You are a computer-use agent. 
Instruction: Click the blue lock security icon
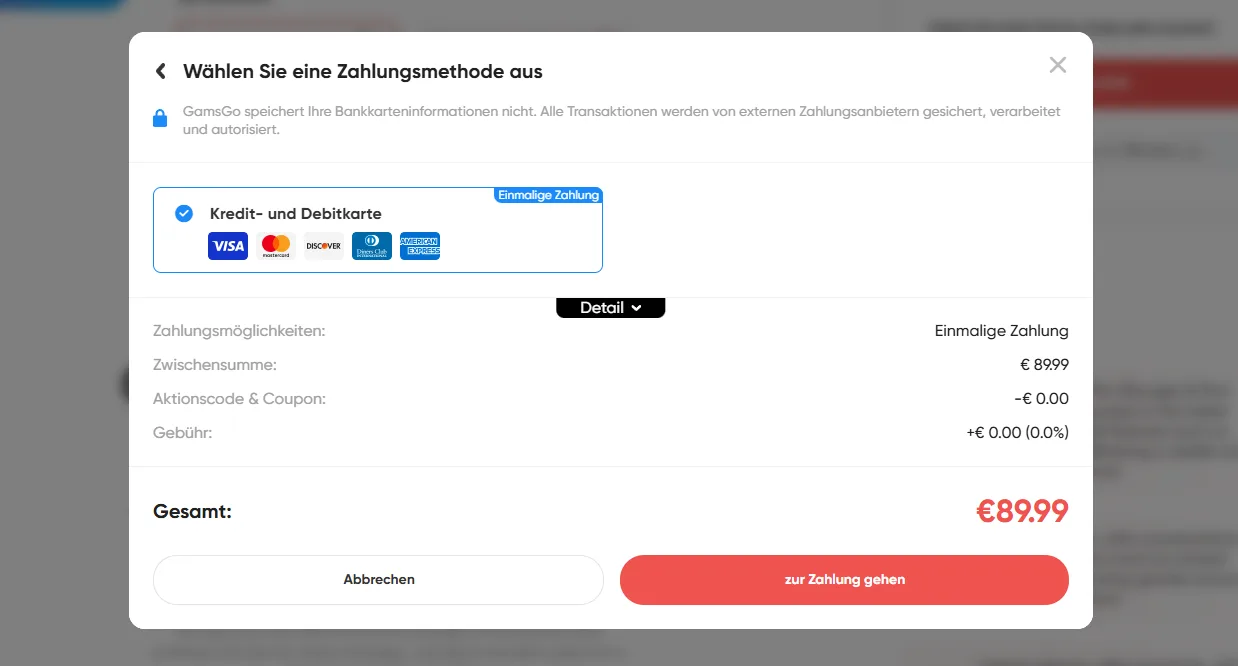click(x=160, y=118)
